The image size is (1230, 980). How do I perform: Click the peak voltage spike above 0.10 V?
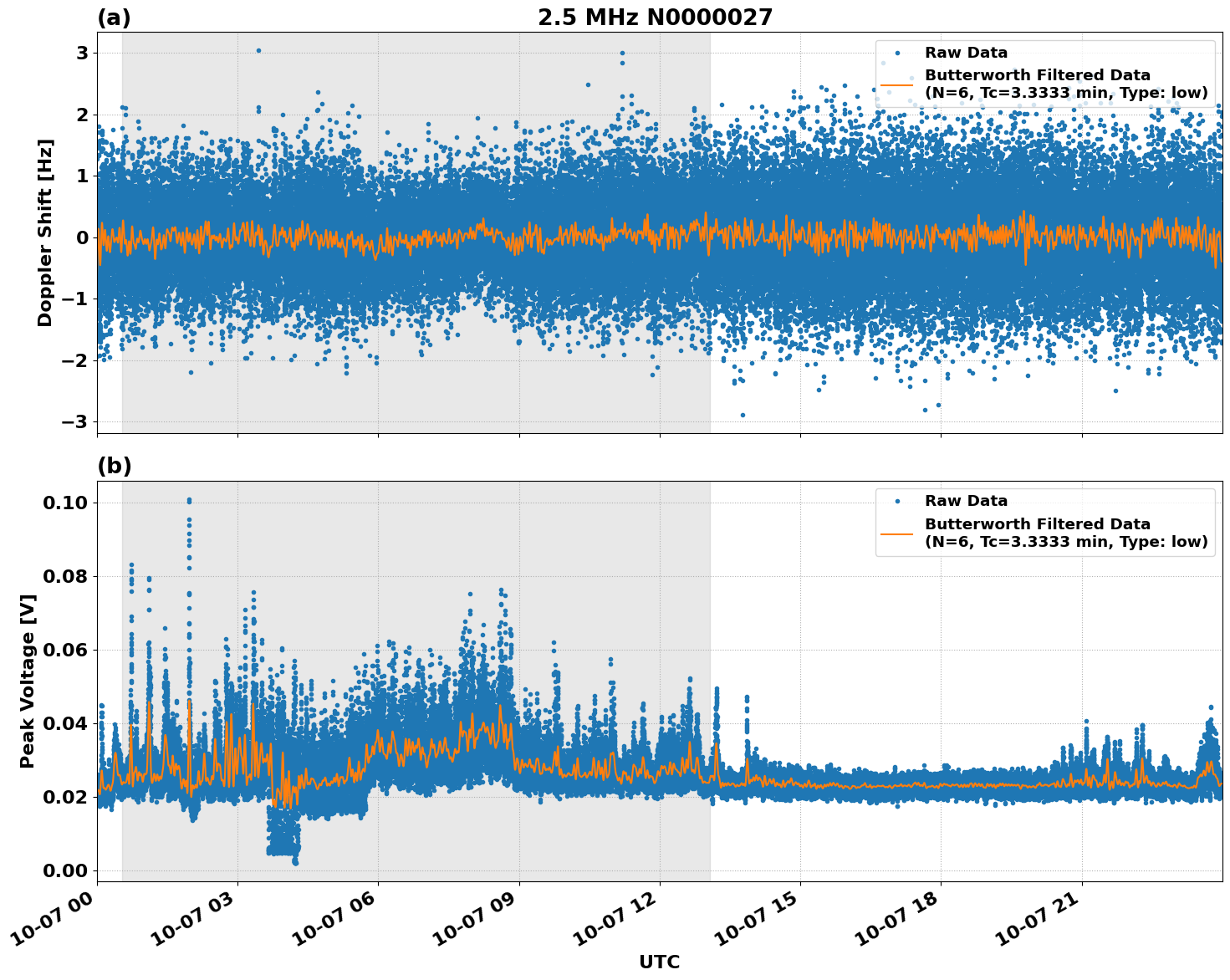click(191, 498)
